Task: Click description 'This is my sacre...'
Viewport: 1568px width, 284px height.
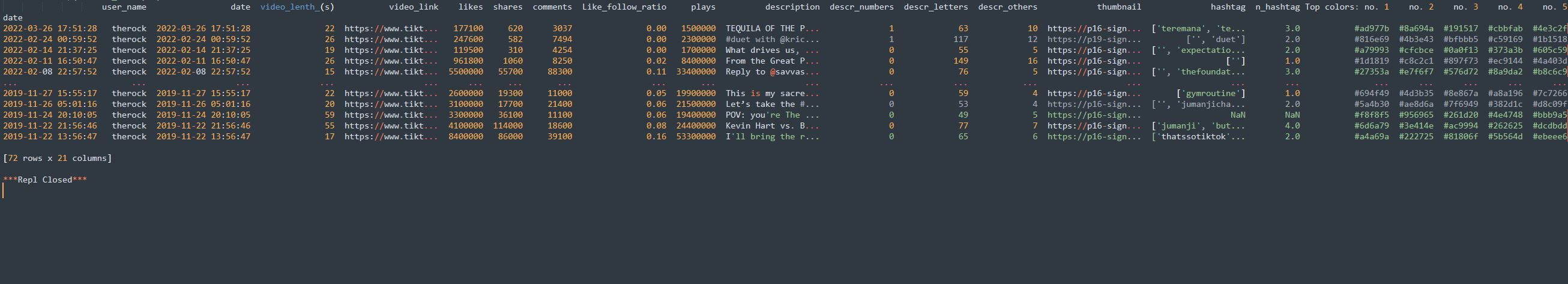Action: tap(773, 94)
